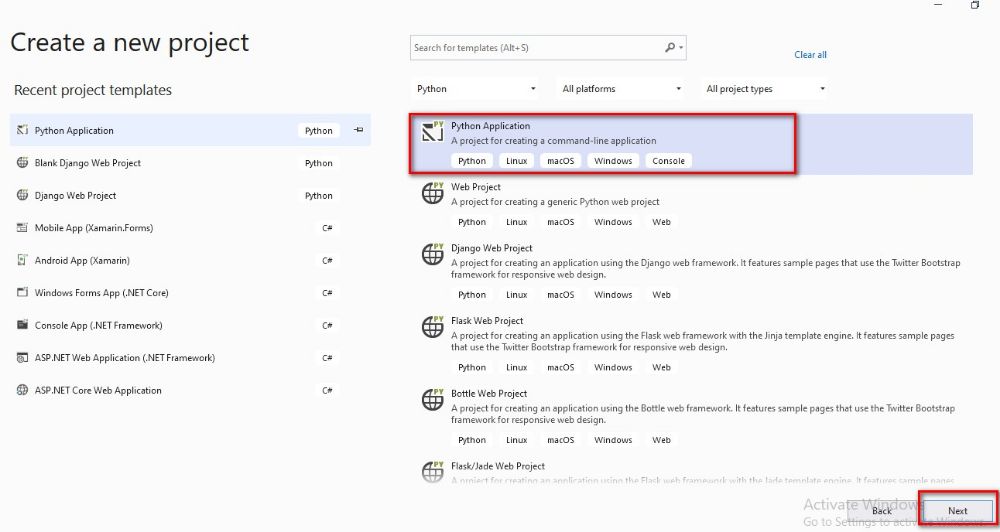Image resolution: width=1000 pixels, height=532 pixels.
Task: Select ASP.NET Web Application (.NET Framework)
Action: pyautogui.click(x=190, y=358)
